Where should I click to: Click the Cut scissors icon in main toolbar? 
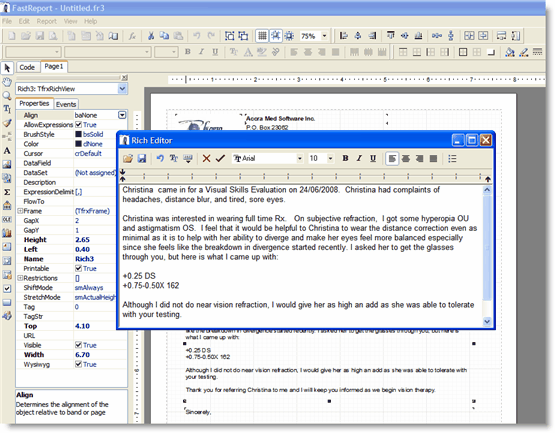(x=151, y=36)
